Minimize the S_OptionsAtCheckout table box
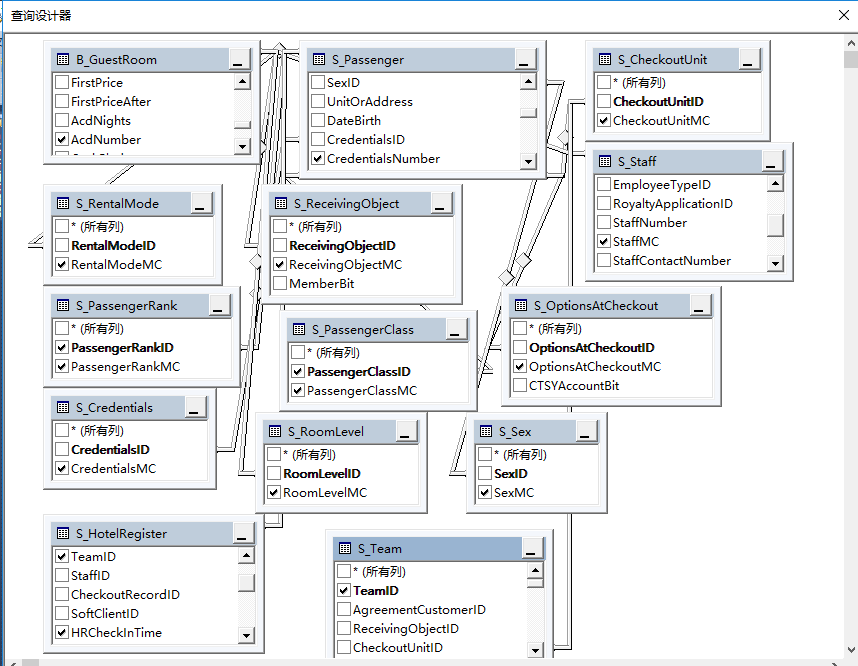This screenshot has height=666, width=858. pos(699,305)
